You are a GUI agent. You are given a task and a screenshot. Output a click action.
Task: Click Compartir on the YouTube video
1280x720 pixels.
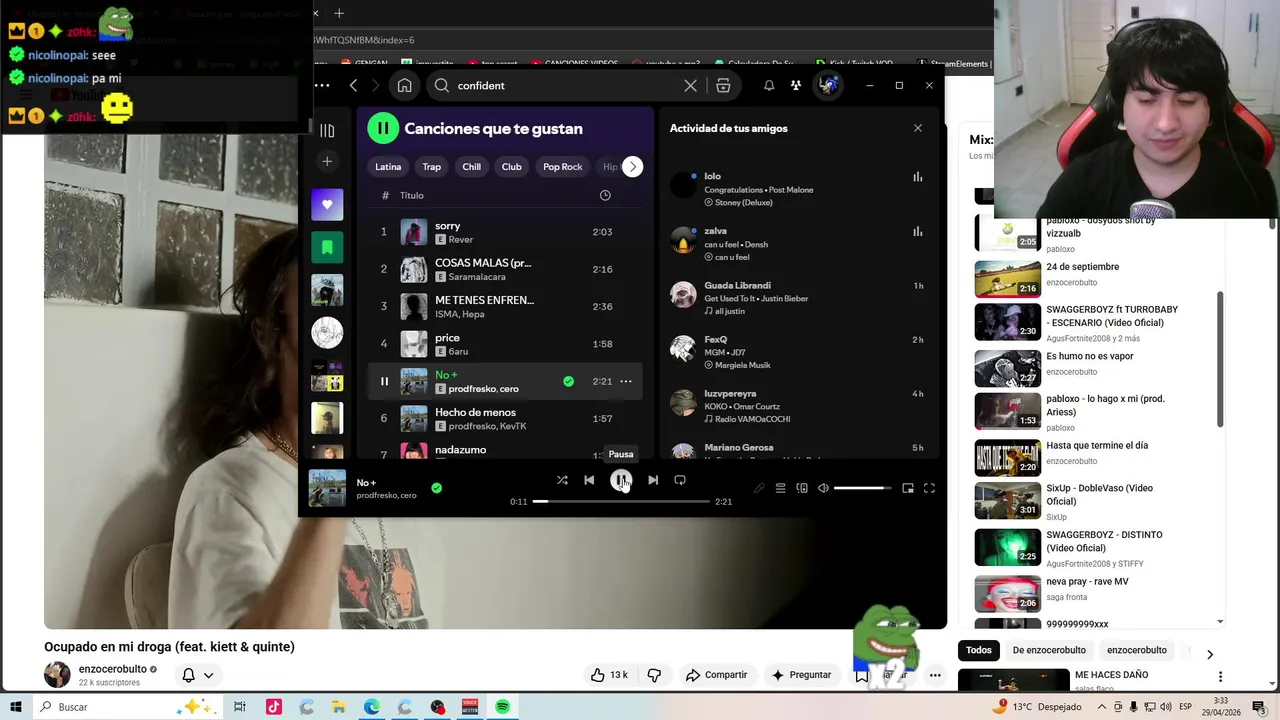pyautogui.click(x=716, y=675)
